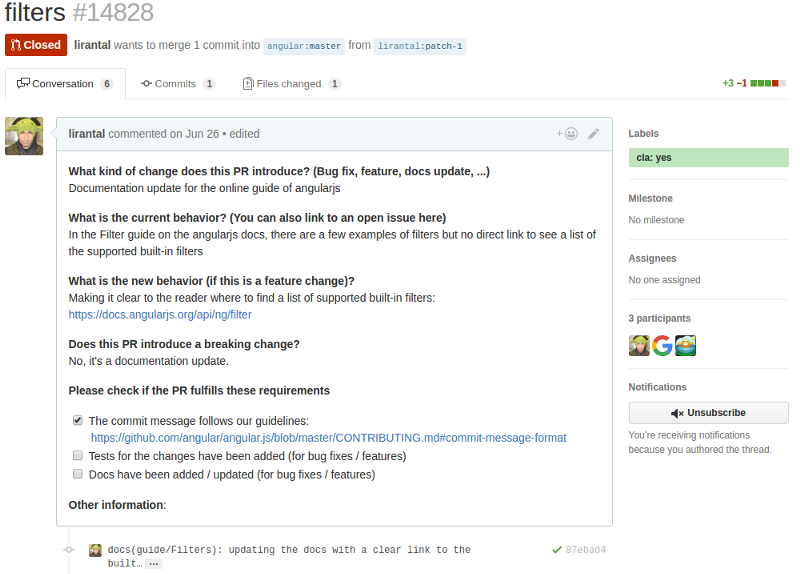Click the green check commit status icon

pyautogui.click(x=556, y=550)
